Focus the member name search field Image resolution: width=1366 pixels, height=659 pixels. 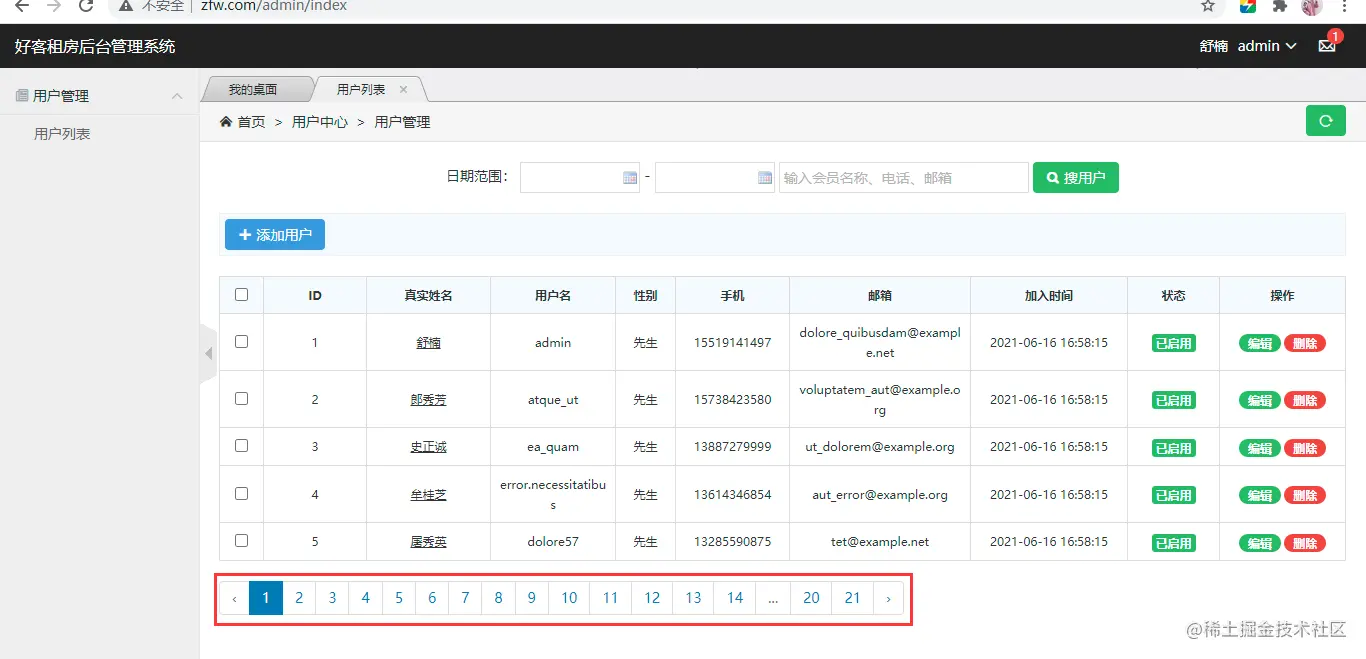(904, 178)
